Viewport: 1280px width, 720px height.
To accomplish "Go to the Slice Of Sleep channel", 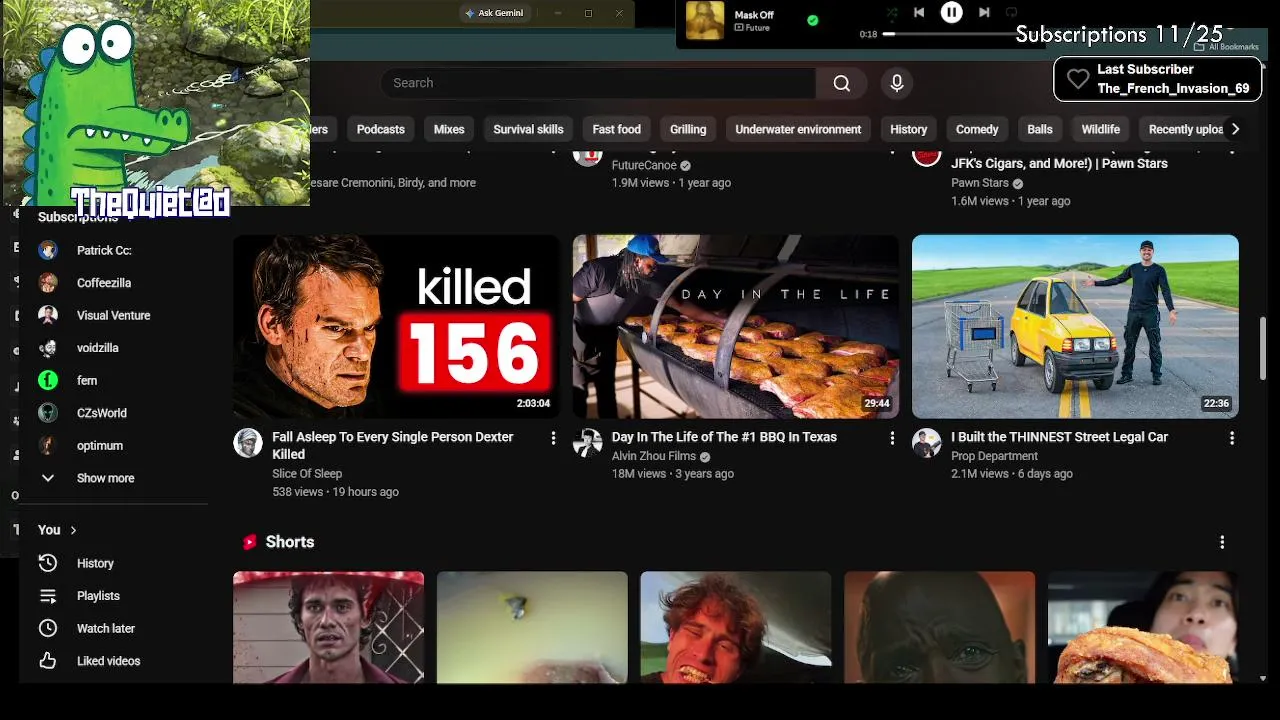I will point(307,474).
